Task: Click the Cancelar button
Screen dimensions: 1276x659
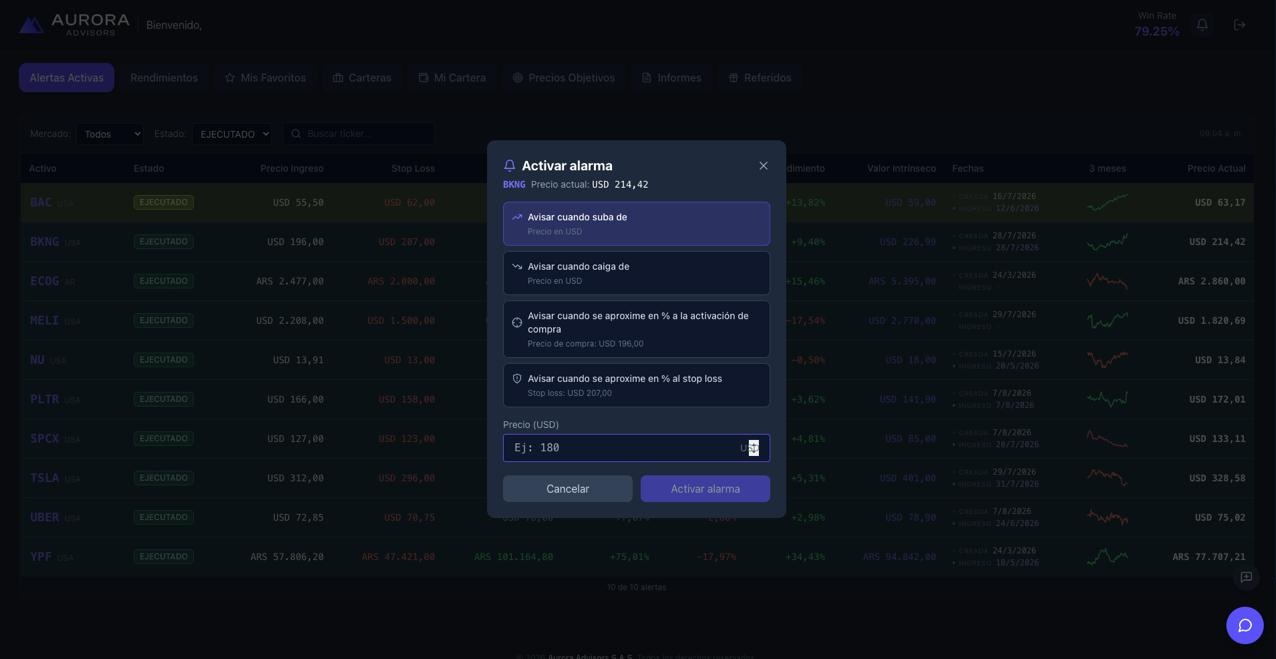Action: [567, 489]
